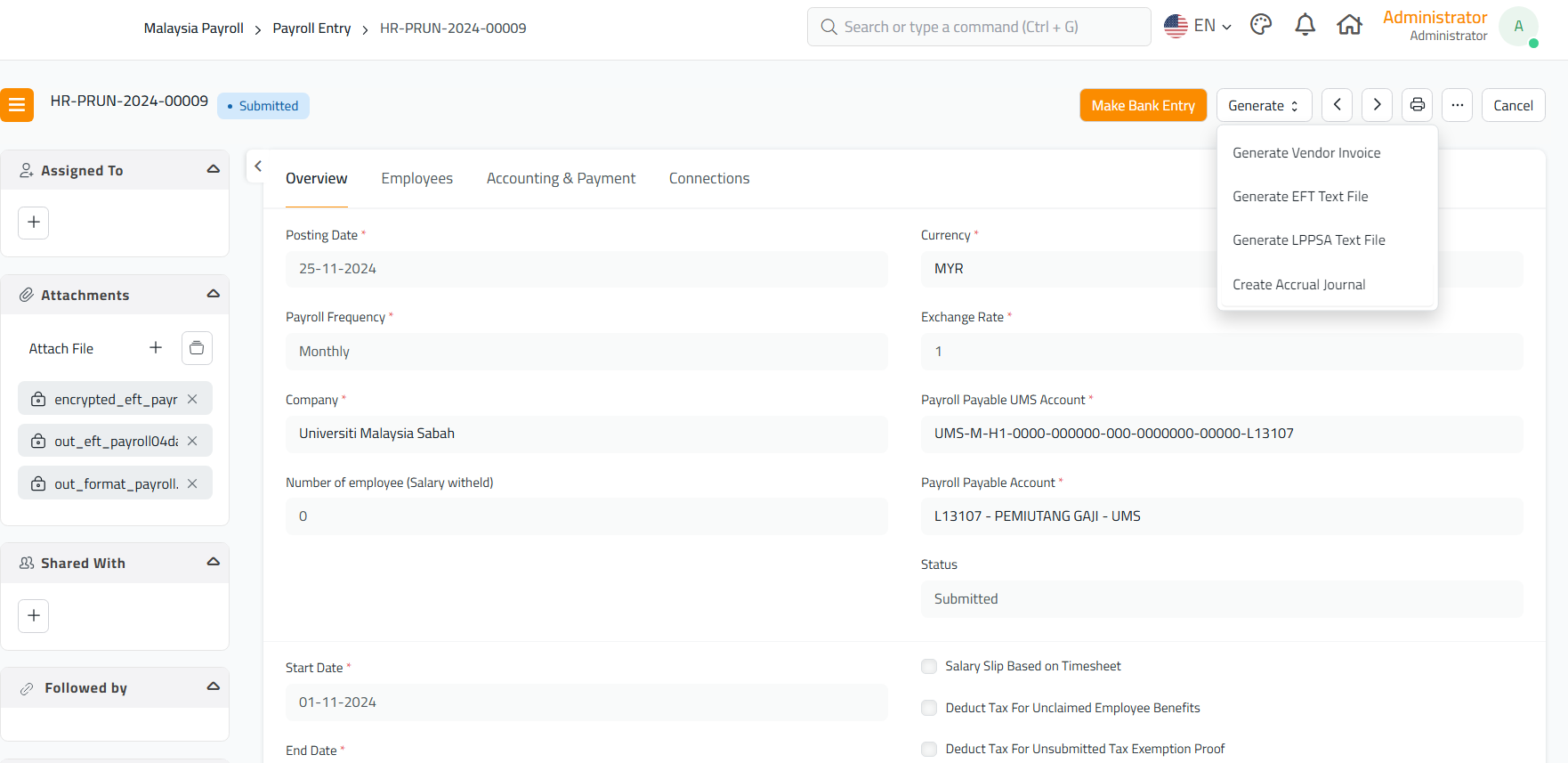Tick Deduct Tax For Unsubmitted Tax Exemption Proof
The width and height of the screenshot is (1568, 763).
[x=929, y=749]
